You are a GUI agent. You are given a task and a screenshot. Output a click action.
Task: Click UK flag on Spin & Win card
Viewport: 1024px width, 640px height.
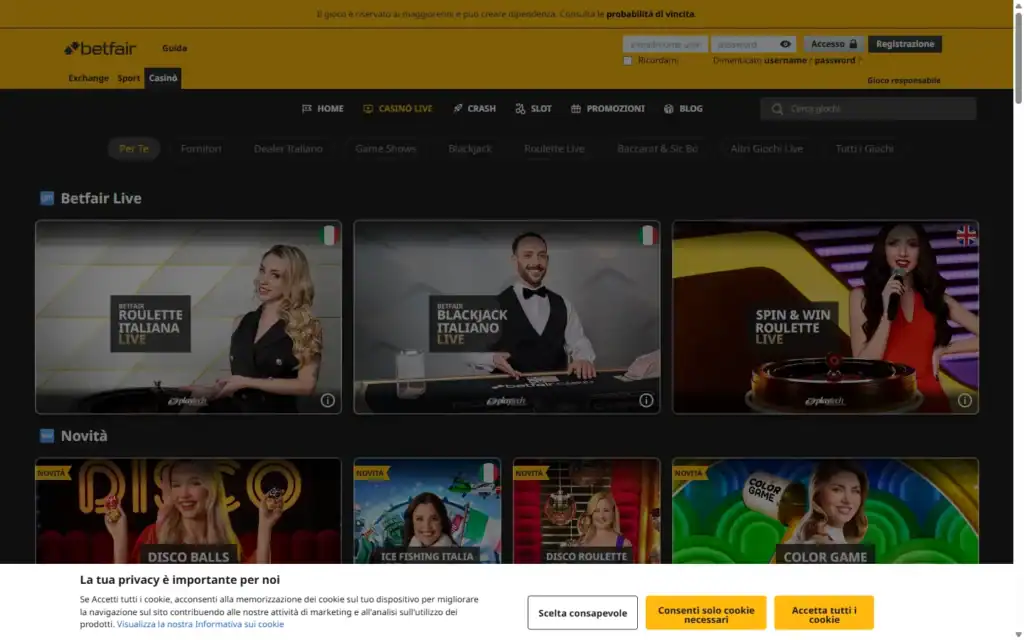click(967, 235)
